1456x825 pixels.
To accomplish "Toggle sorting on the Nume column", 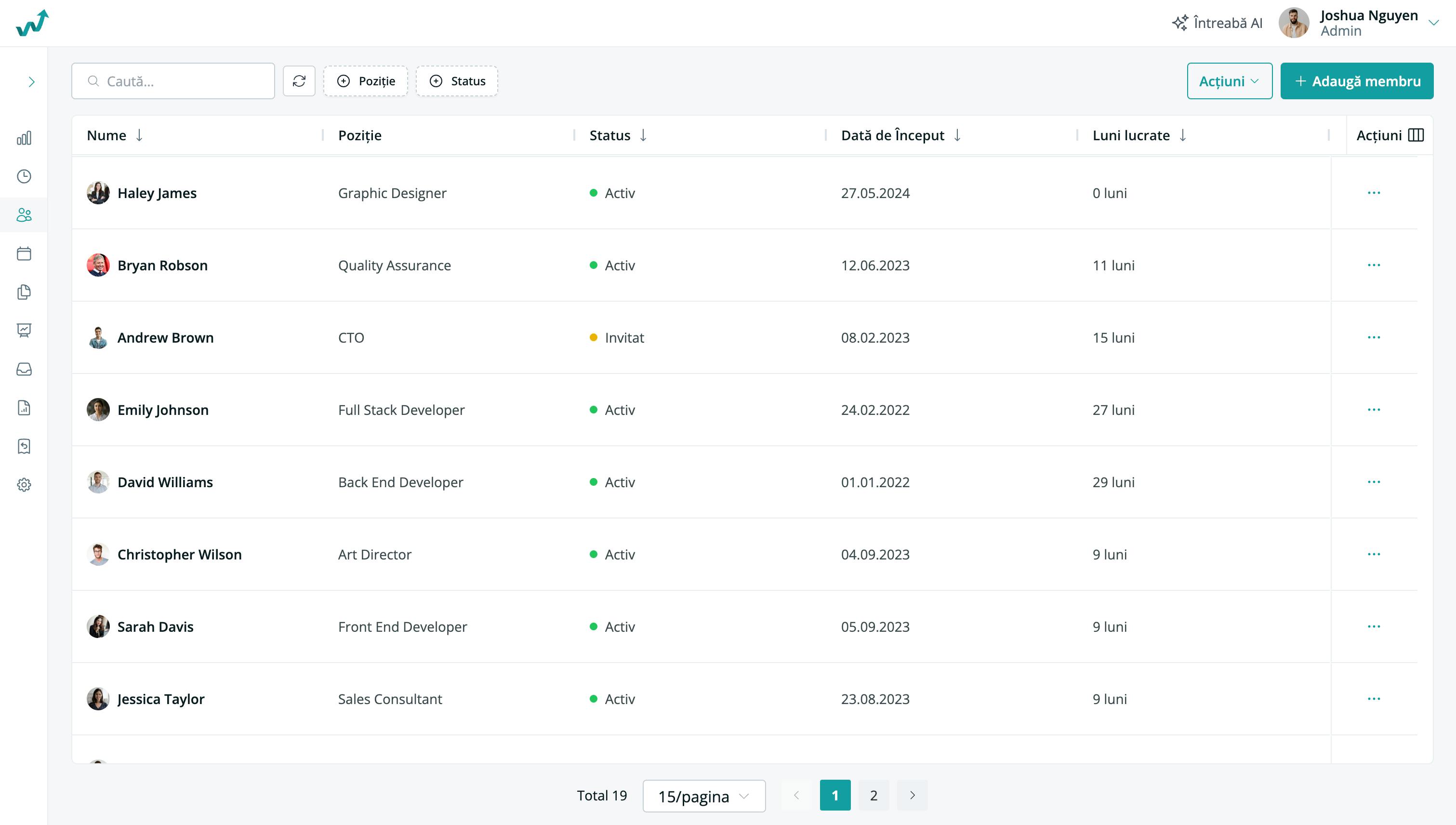I will click(x=139, y=135).
